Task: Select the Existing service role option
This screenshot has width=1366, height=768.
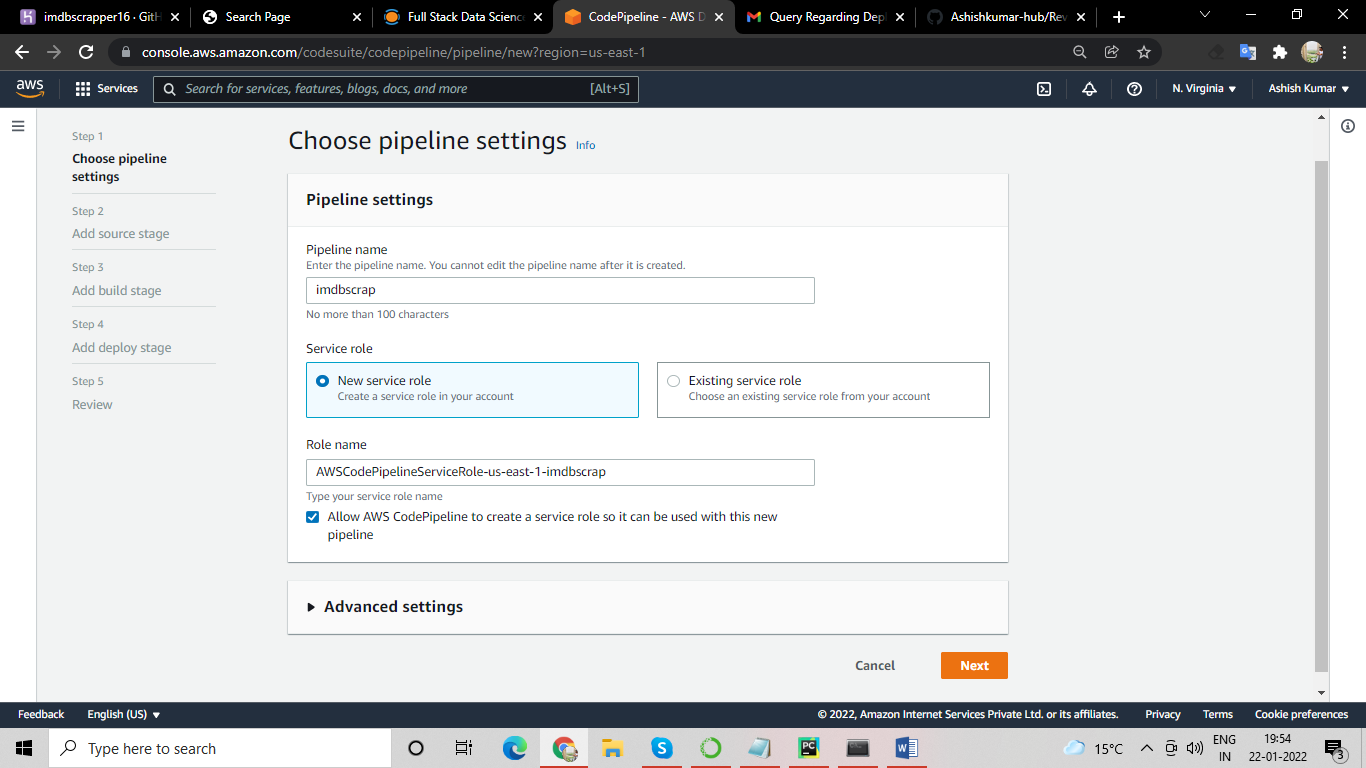Action: [x=823, y=389]
